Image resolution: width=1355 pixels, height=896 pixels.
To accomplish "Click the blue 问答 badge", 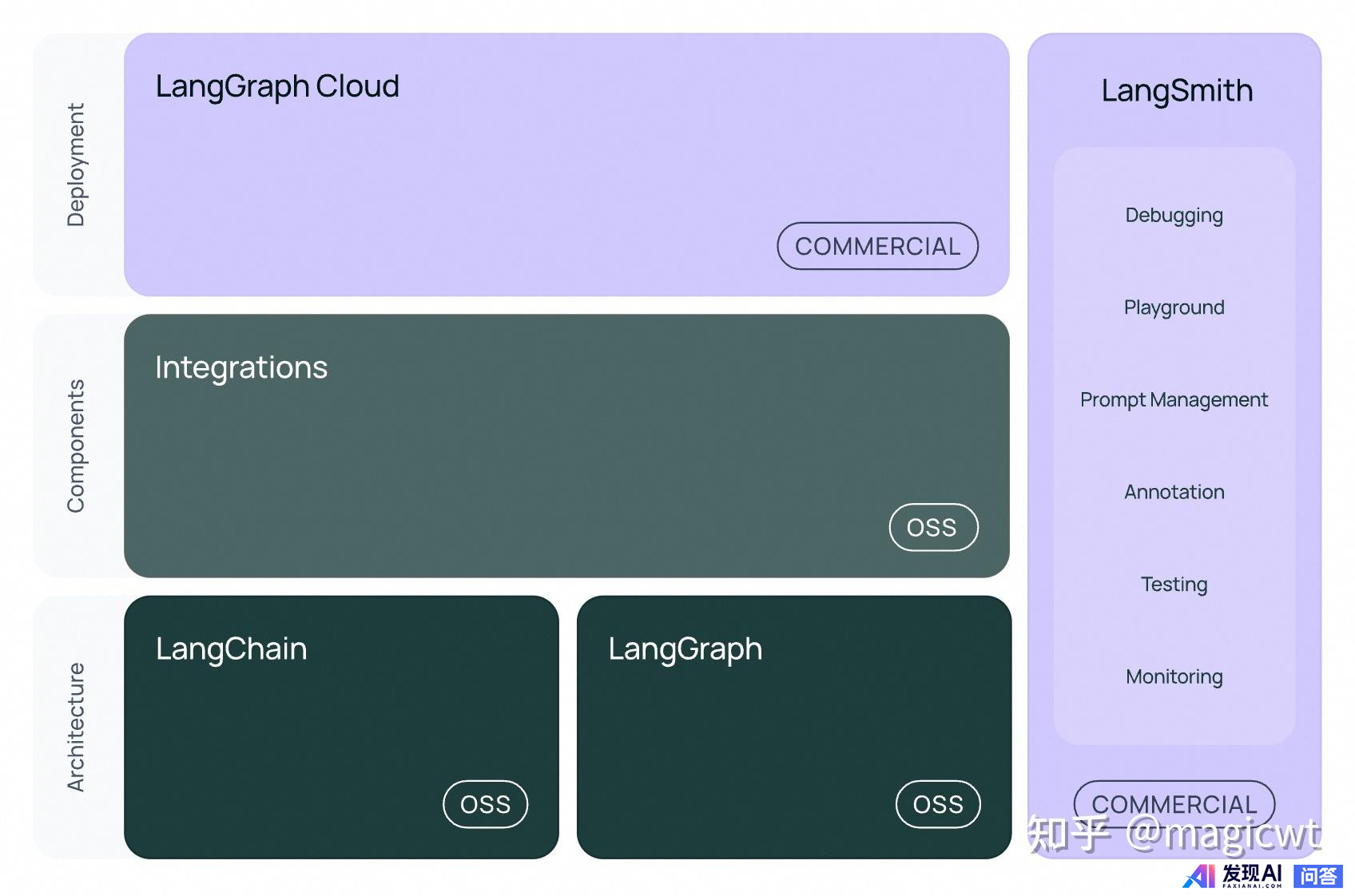I will point(1317,876).
